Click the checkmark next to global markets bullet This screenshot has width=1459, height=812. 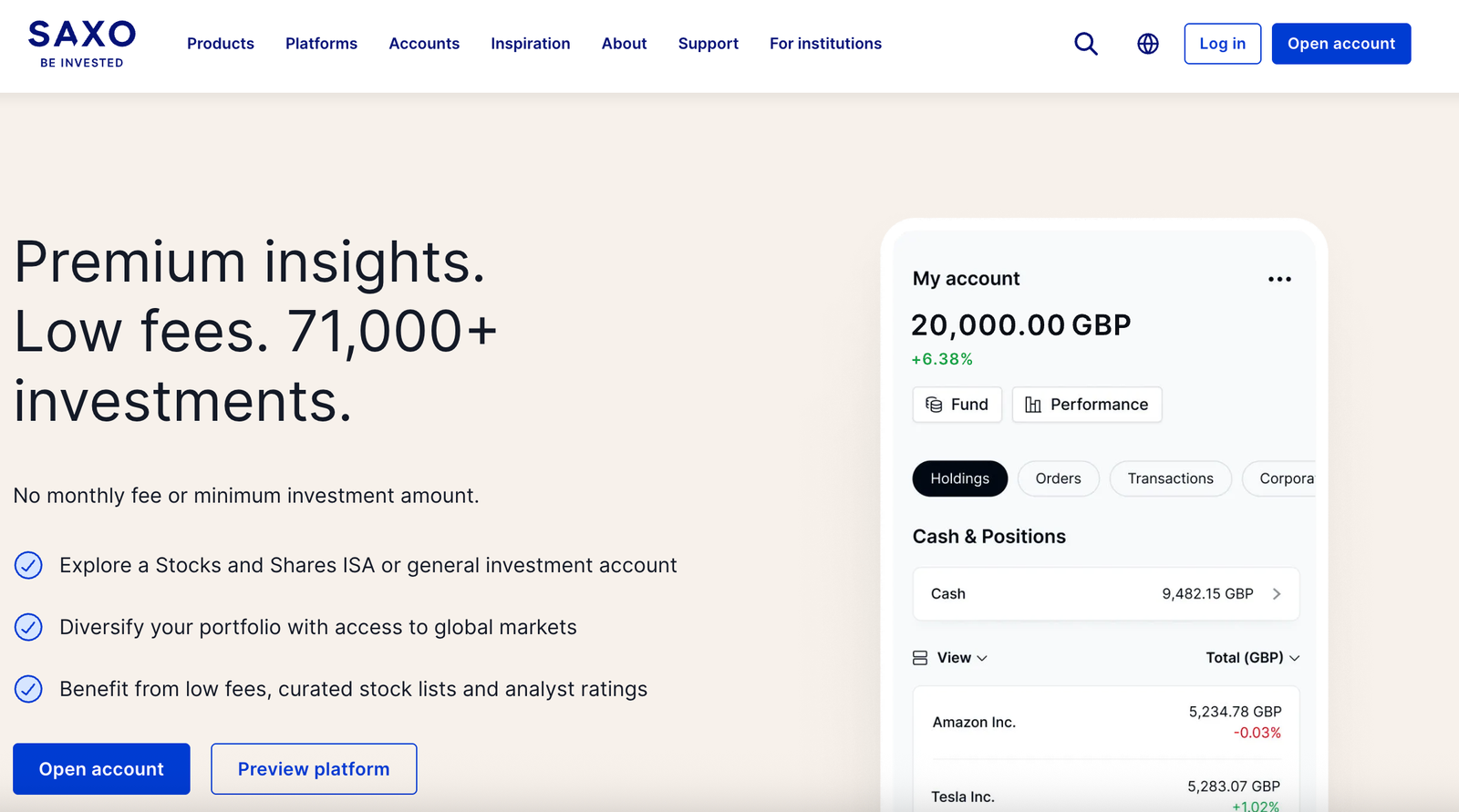28,627
